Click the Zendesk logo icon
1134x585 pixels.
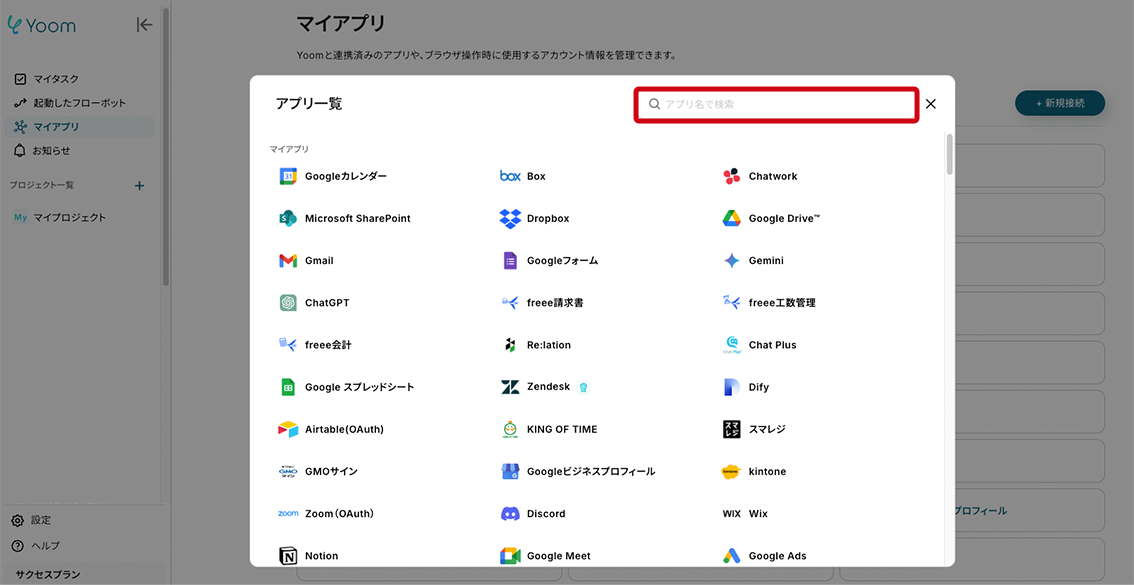(x=510, y=387)
